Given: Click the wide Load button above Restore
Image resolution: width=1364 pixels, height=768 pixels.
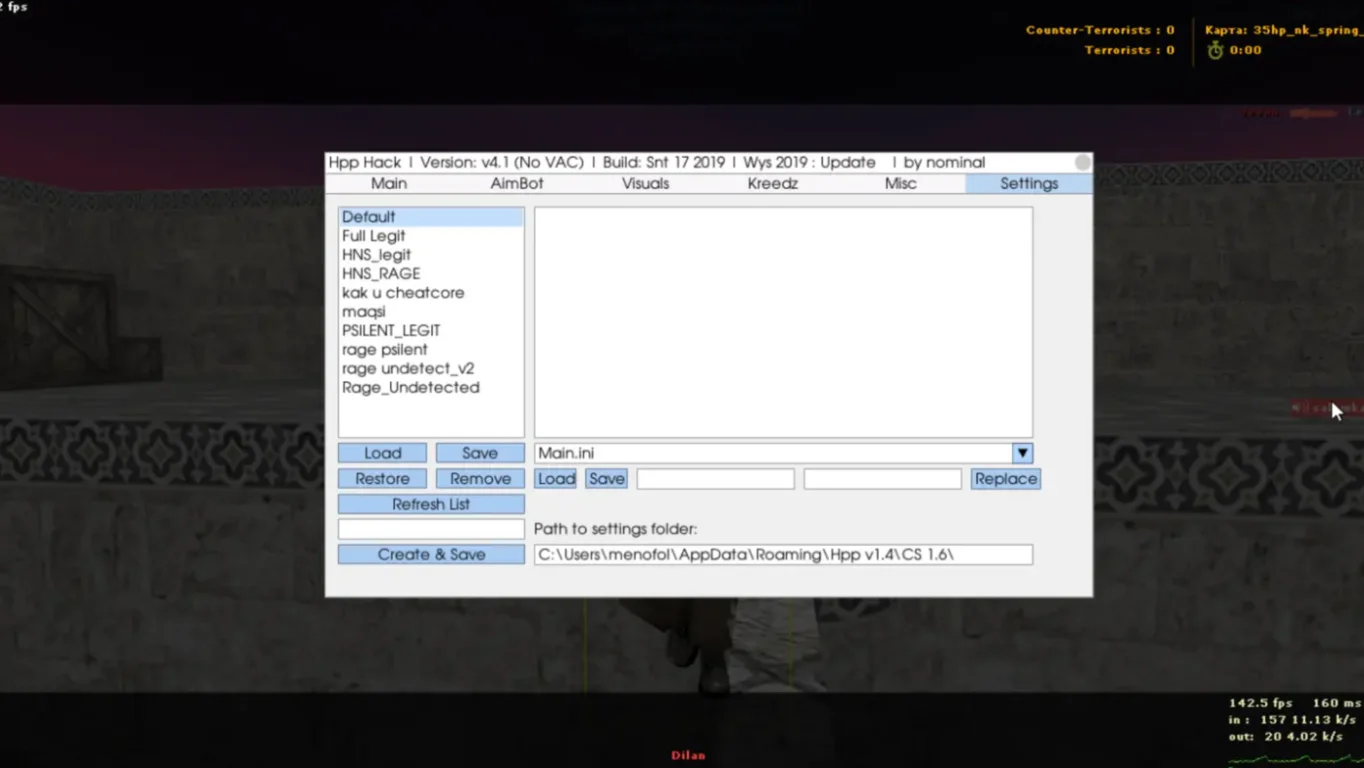Looking at the screenshot, I should click(382, 453).
